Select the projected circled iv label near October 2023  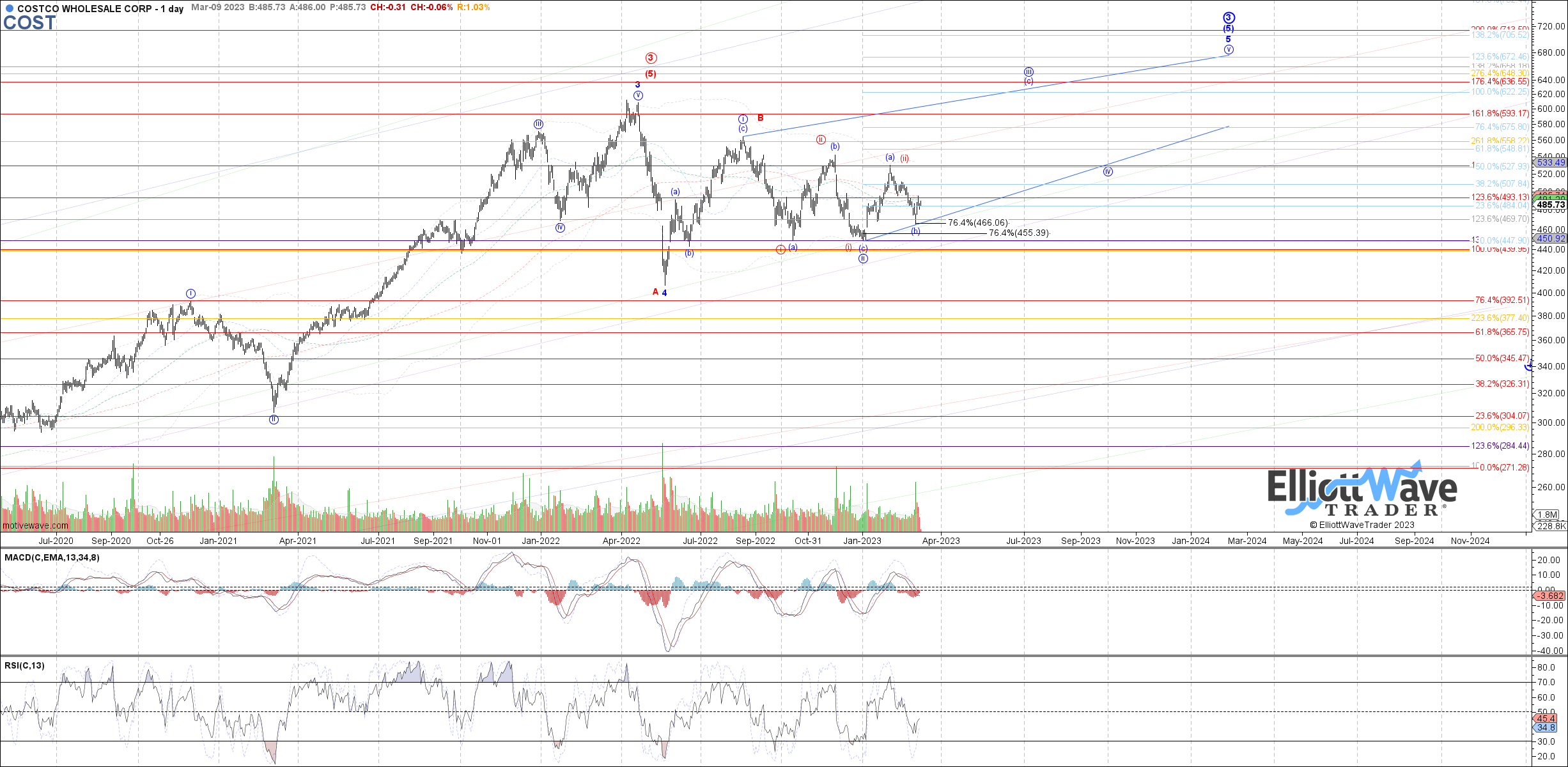[x=1108, y=172]
